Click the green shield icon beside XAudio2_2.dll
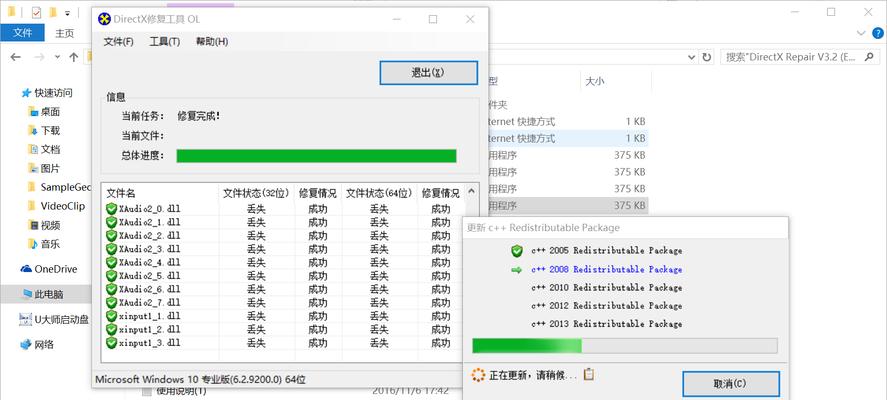Screen dimensions: 887x400 [111, 236]
